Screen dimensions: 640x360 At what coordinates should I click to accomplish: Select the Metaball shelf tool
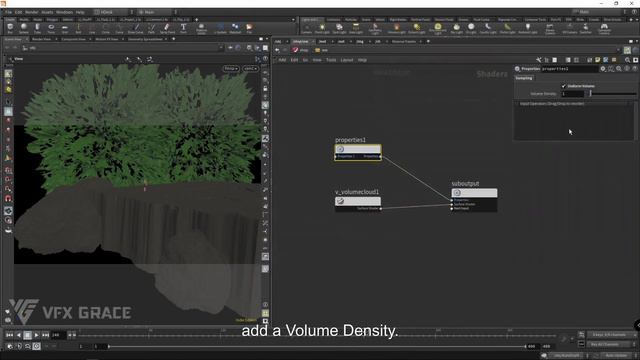pyautogui.click(x=235, y=29)
